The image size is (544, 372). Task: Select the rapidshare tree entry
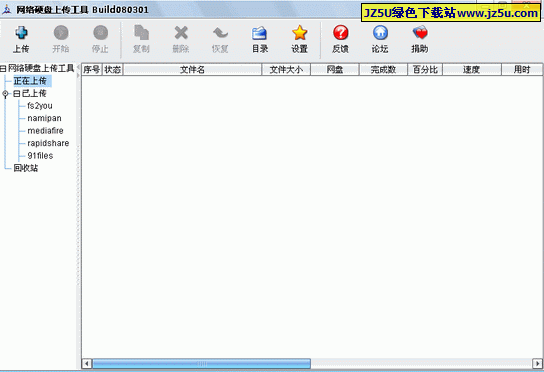click(x=48, y=143)
